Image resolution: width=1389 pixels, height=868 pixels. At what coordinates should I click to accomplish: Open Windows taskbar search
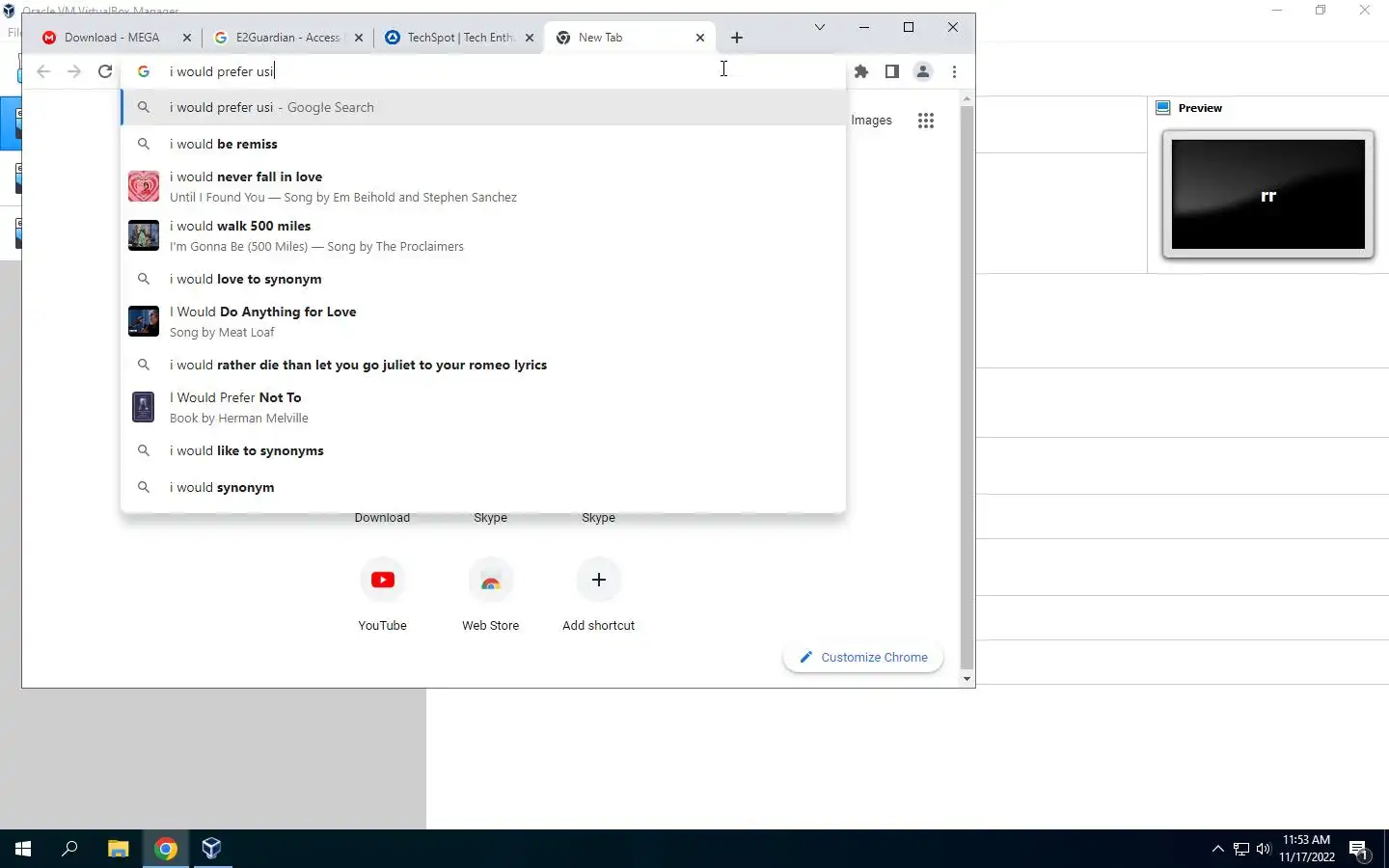click(x=69, y=849)
